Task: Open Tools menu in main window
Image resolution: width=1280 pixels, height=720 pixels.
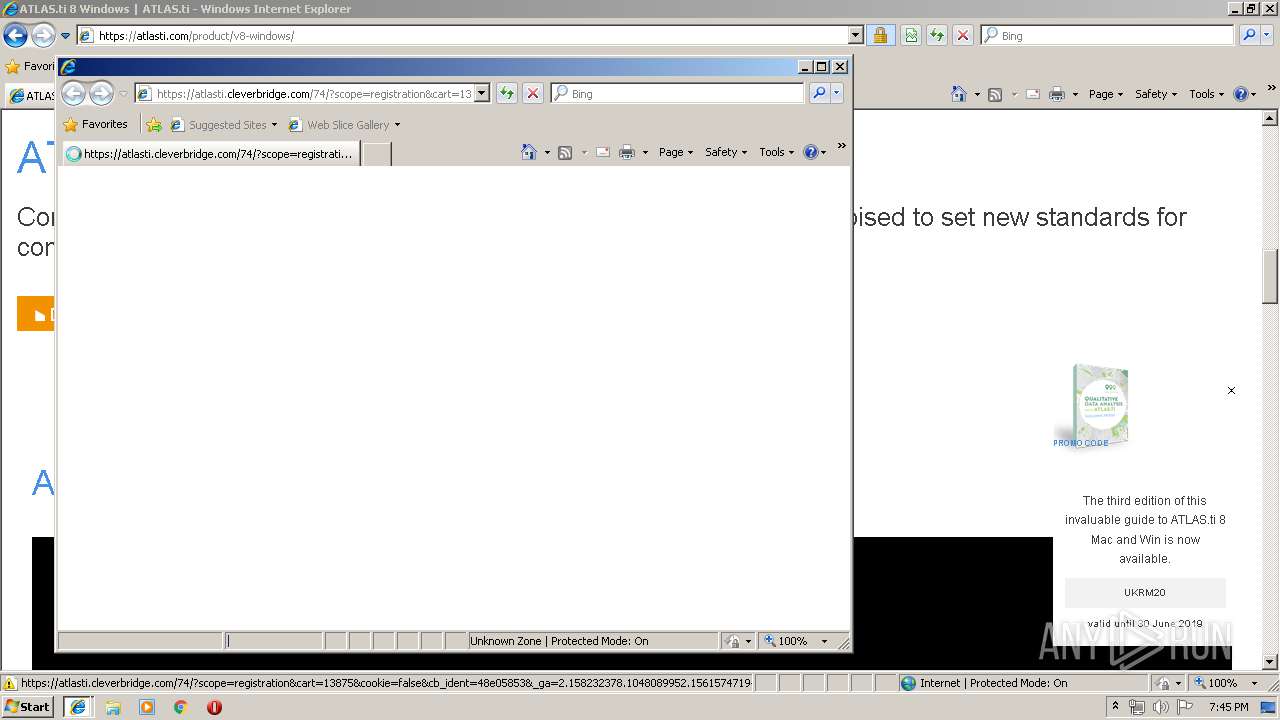Action: [1207, 94]
